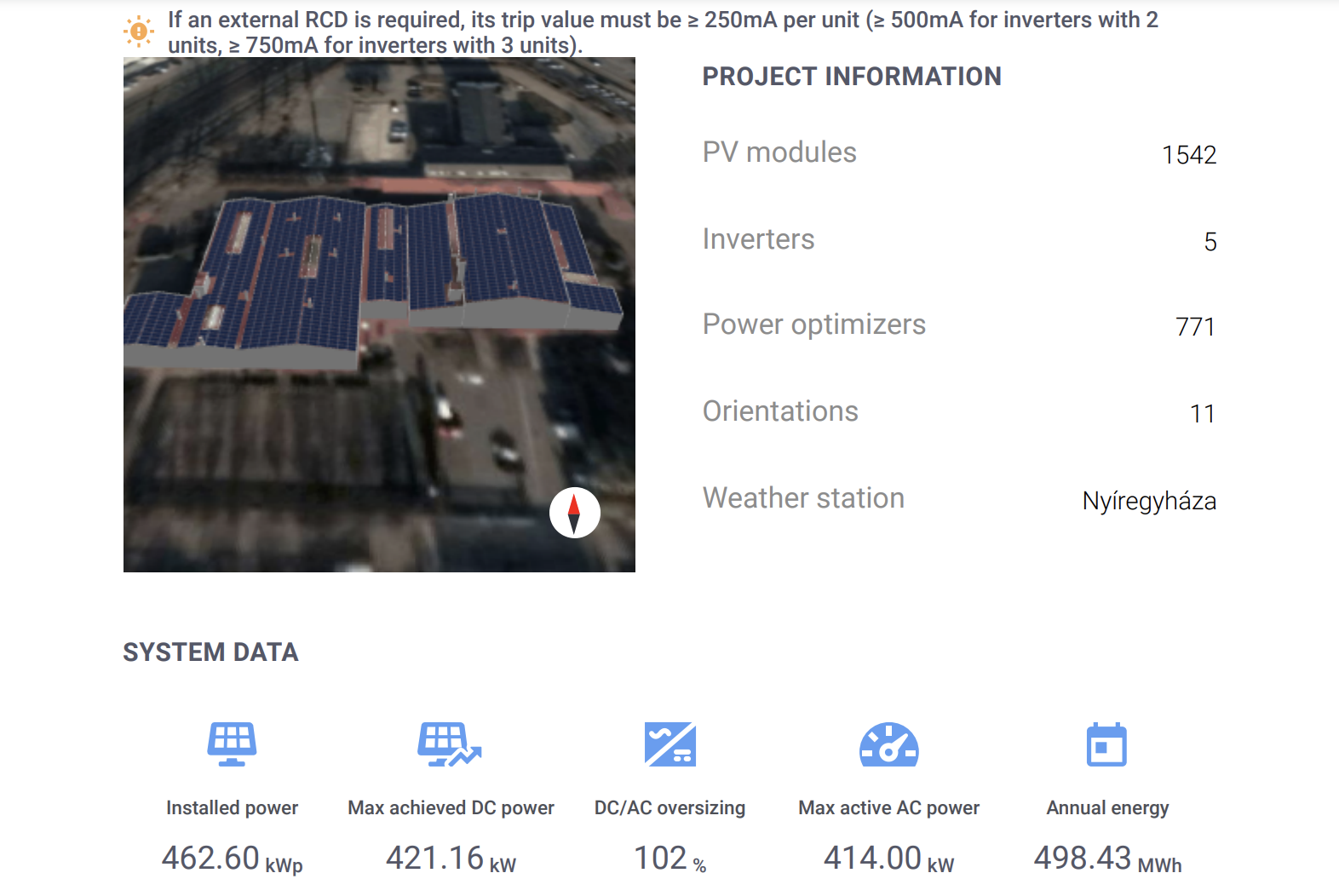Click the Nyíregyháza weather station value
1339x896 pixels.
point(1149,501)
